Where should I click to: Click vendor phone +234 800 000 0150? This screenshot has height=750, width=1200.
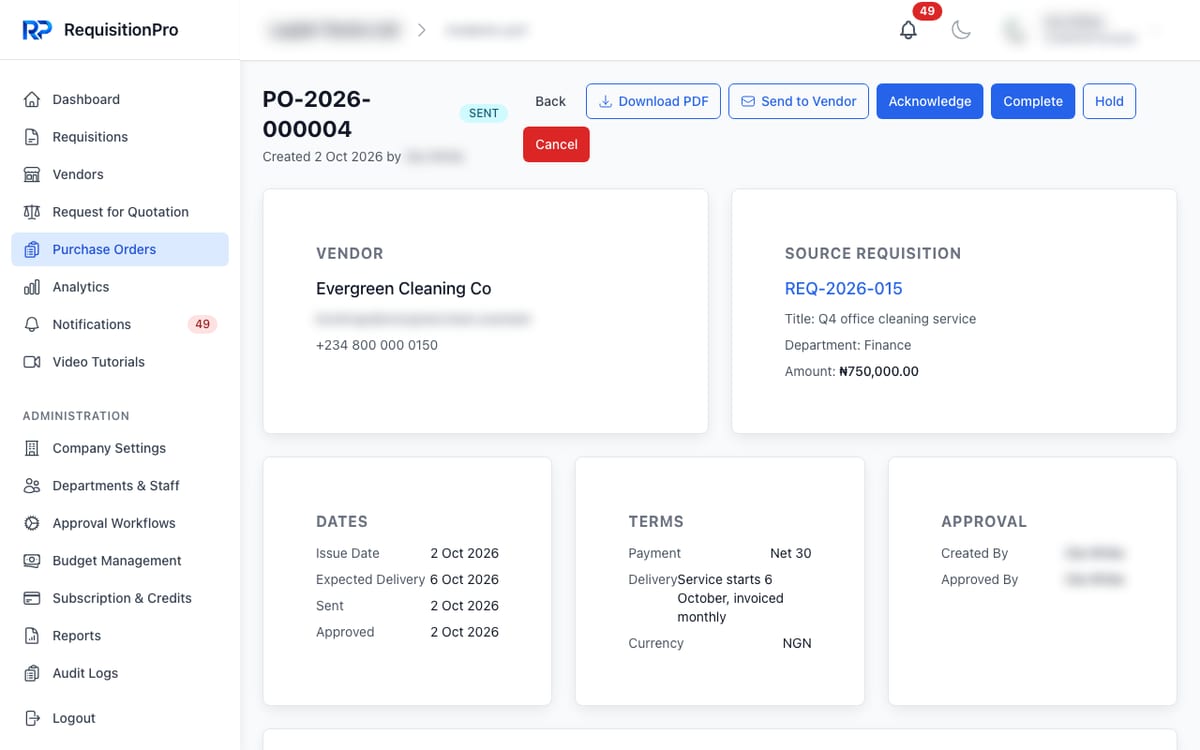point(377,345)
